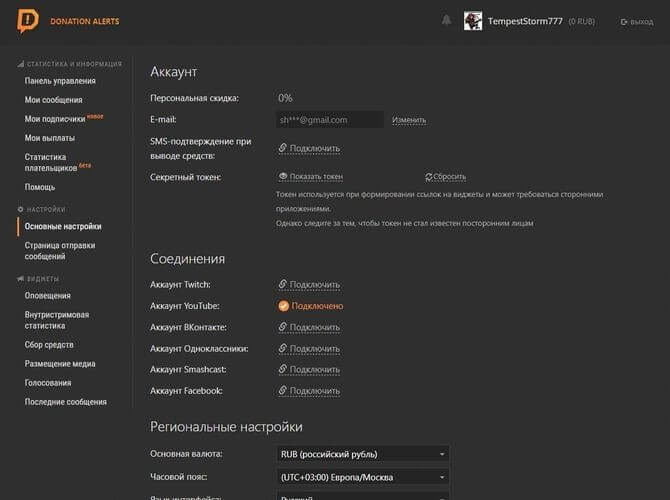This screenshot has width=670, height=500.
Task: Click the выход logout link
Action: 641,22
